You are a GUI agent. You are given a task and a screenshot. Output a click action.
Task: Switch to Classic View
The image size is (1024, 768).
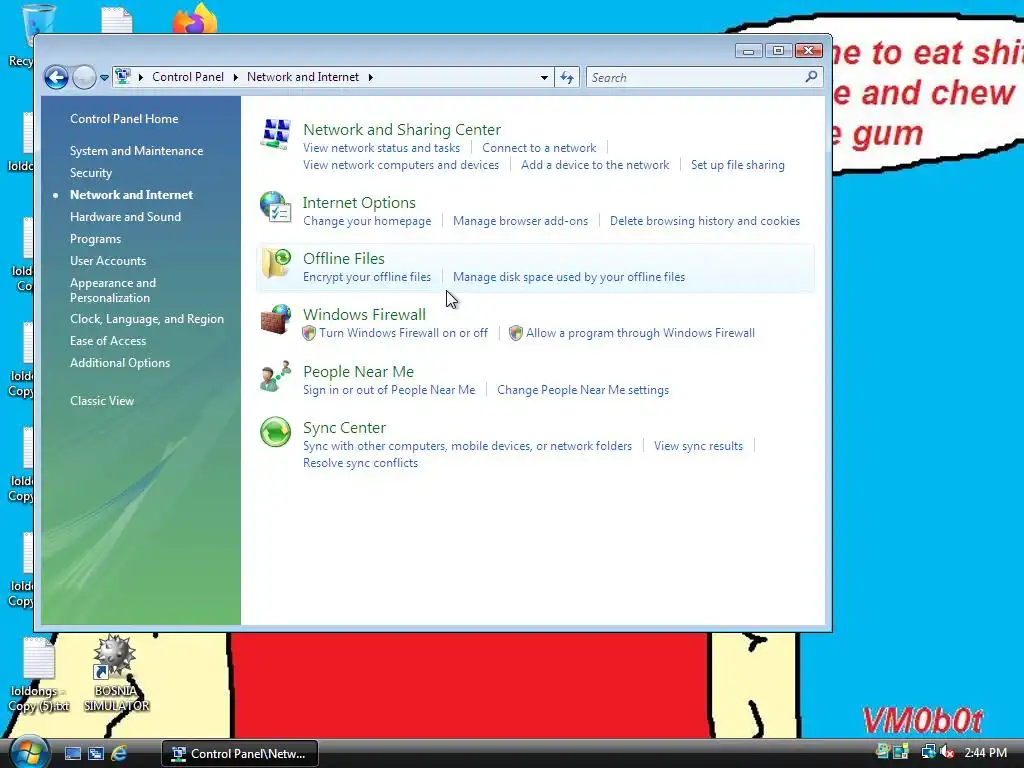click(x=102, y=401)
